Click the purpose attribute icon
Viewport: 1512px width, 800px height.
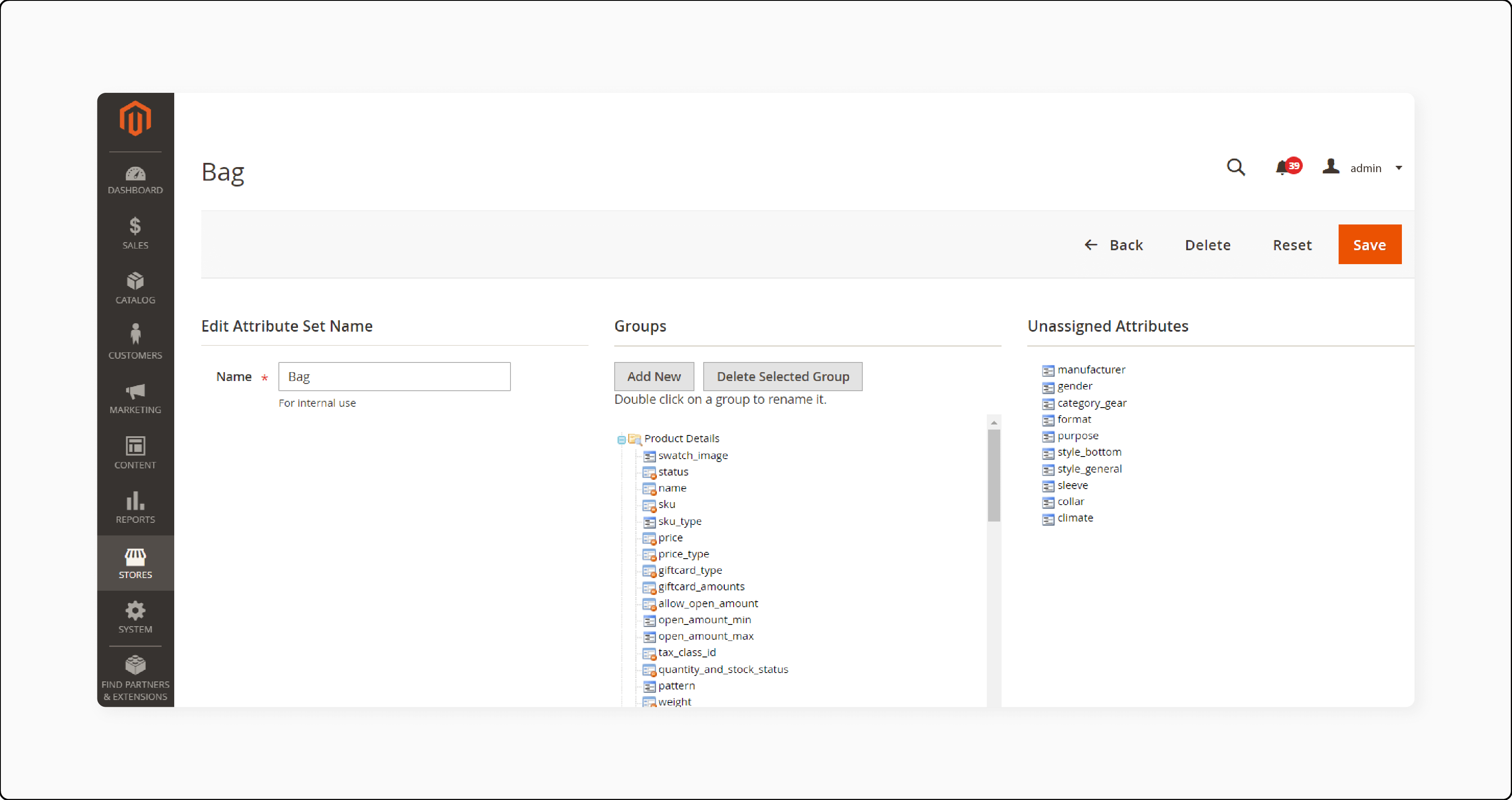tap(1048, 437)
